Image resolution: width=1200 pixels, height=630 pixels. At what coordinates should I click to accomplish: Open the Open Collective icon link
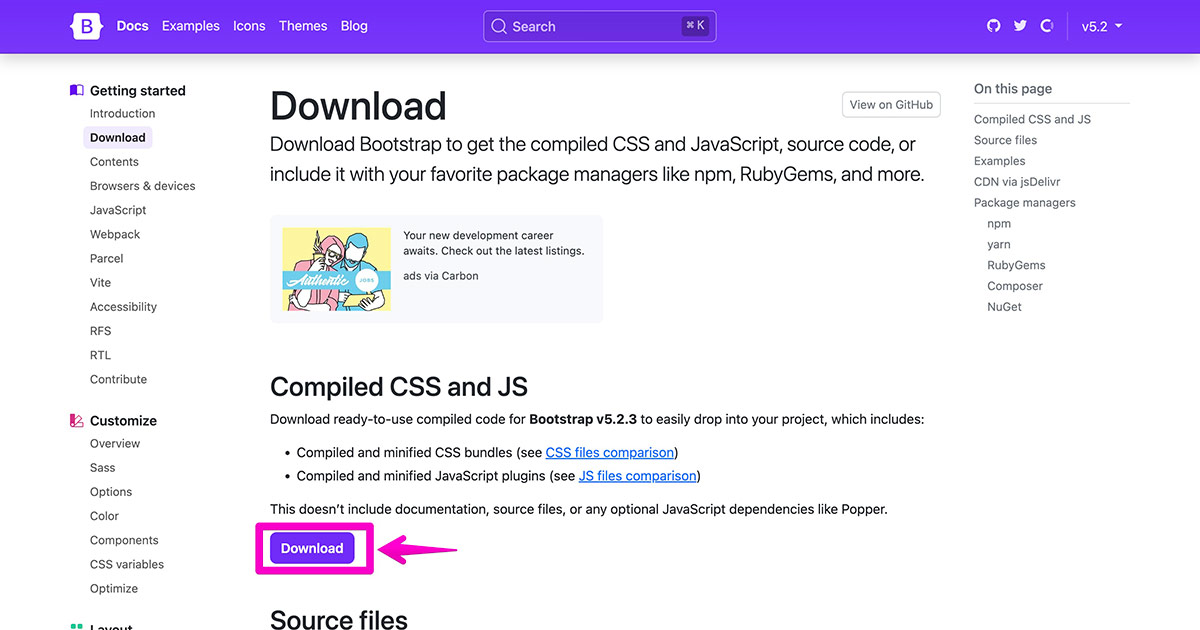[1047, 26]
